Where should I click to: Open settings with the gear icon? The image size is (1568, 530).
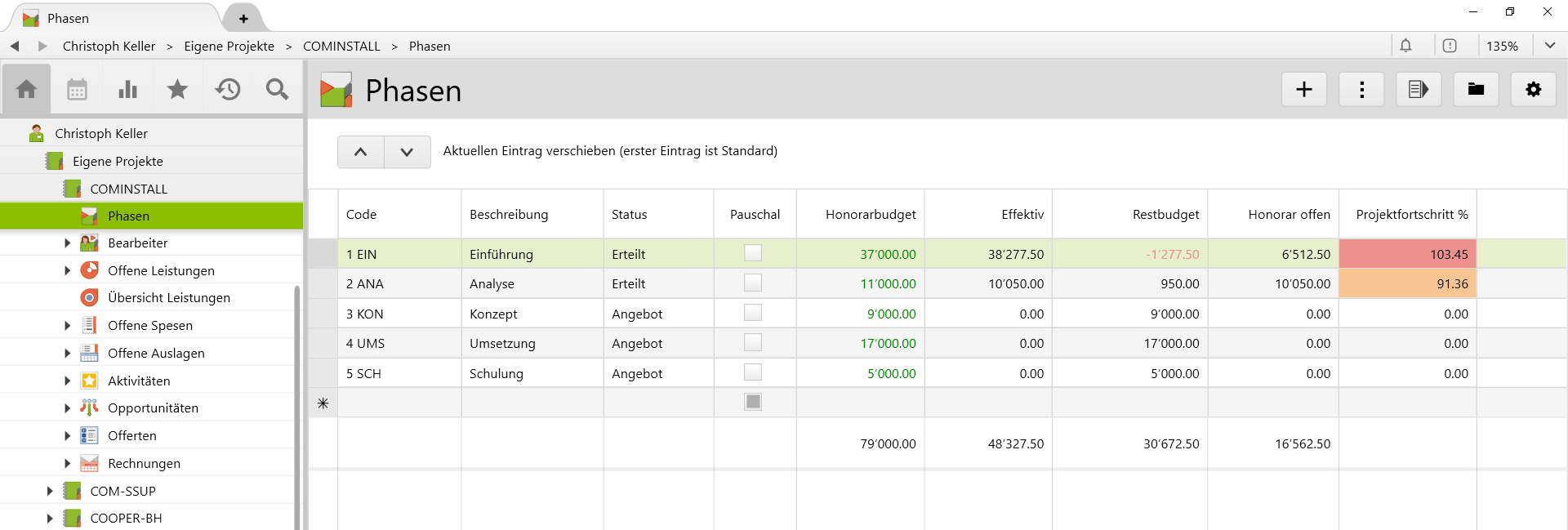[x=1533, y=90]
